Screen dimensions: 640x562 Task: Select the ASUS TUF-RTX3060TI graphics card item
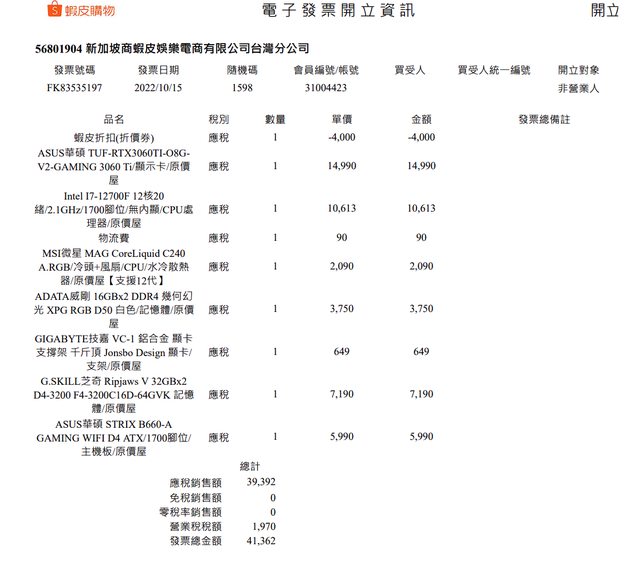coord(114,166)
